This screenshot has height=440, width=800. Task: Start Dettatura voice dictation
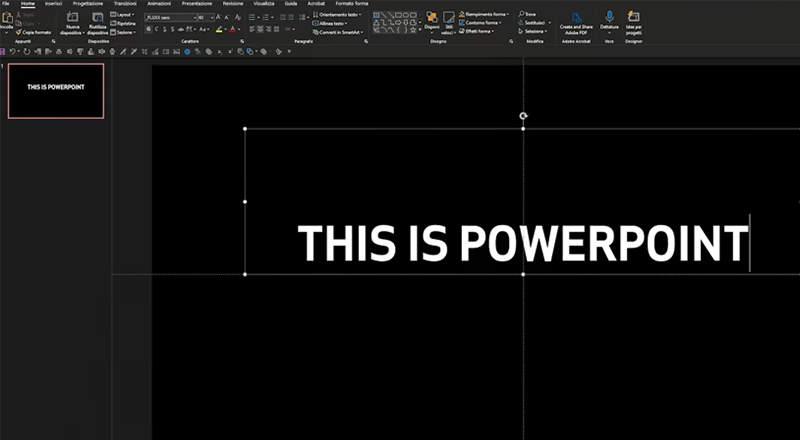(609, 22)
